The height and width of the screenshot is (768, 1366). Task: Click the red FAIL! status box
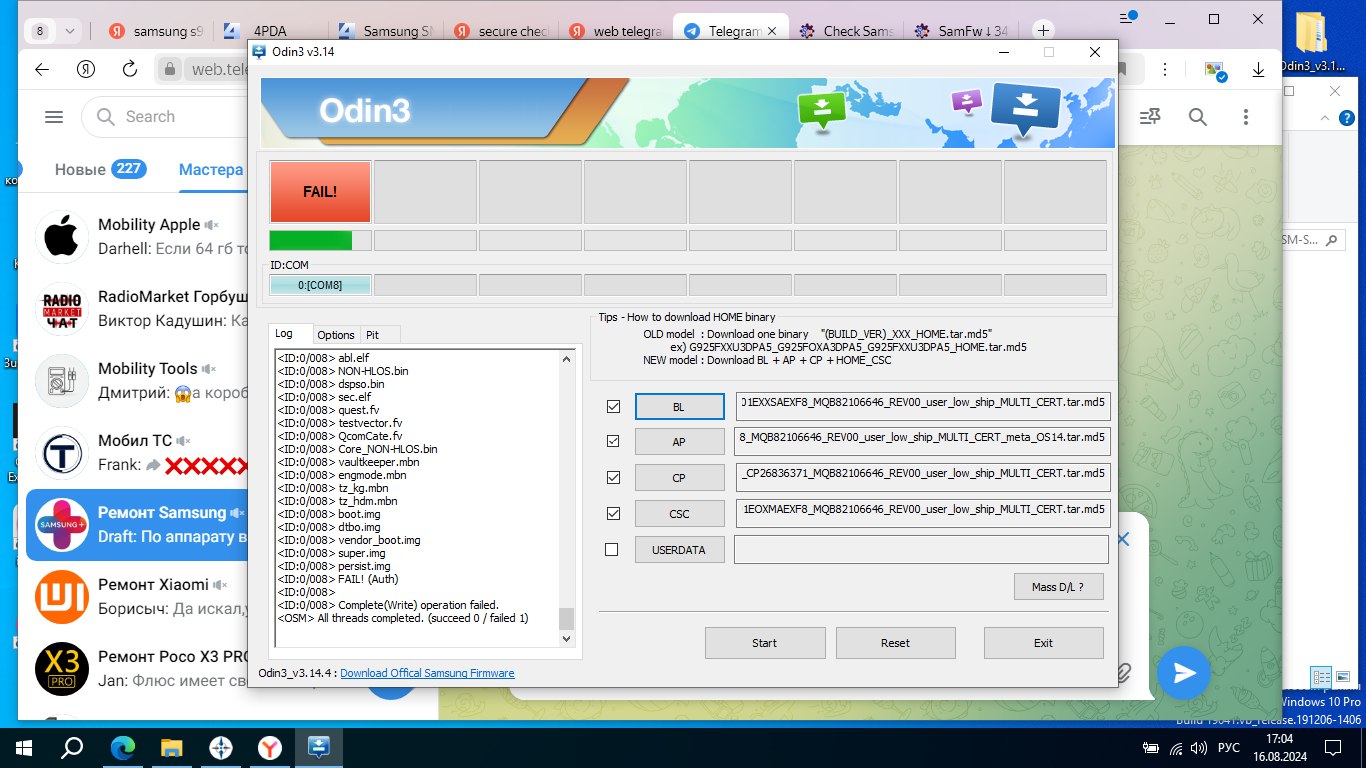click(x=320, y=192)
